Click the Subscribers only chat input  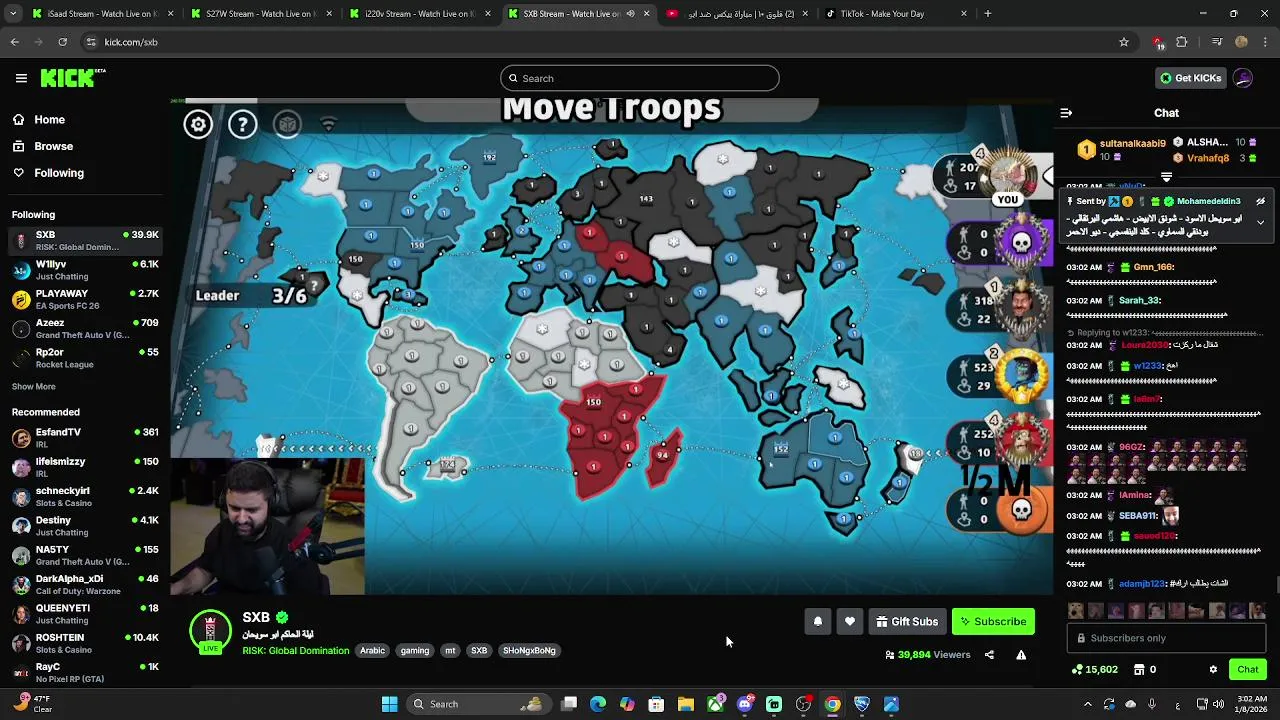[1167, 638]
